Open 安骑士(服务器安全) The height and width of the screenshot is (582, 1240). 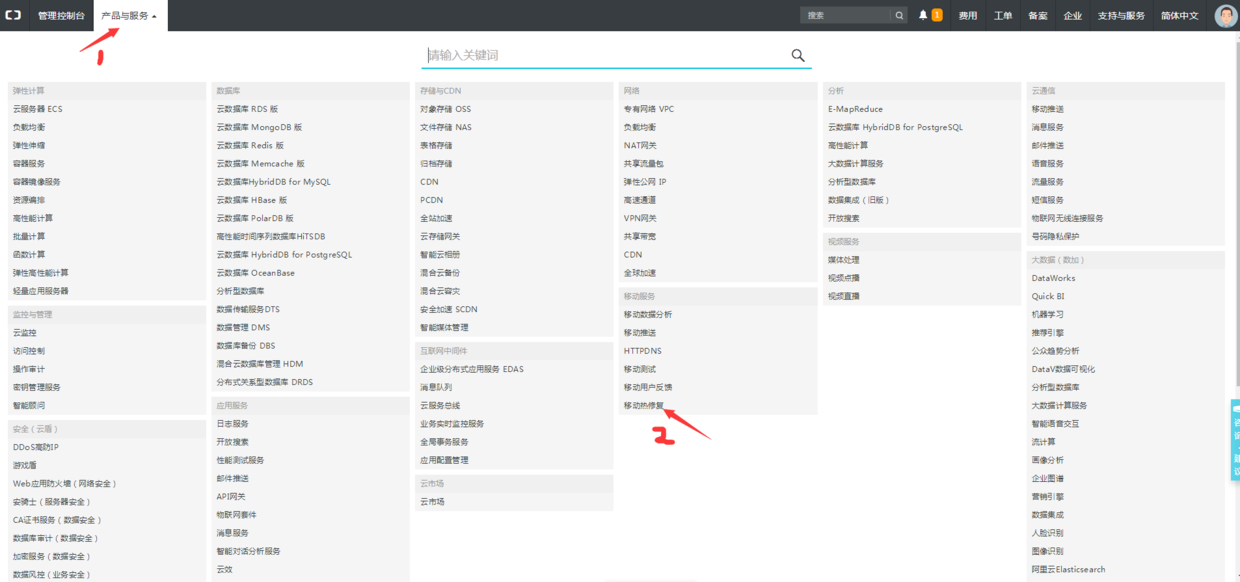point(52,502)
